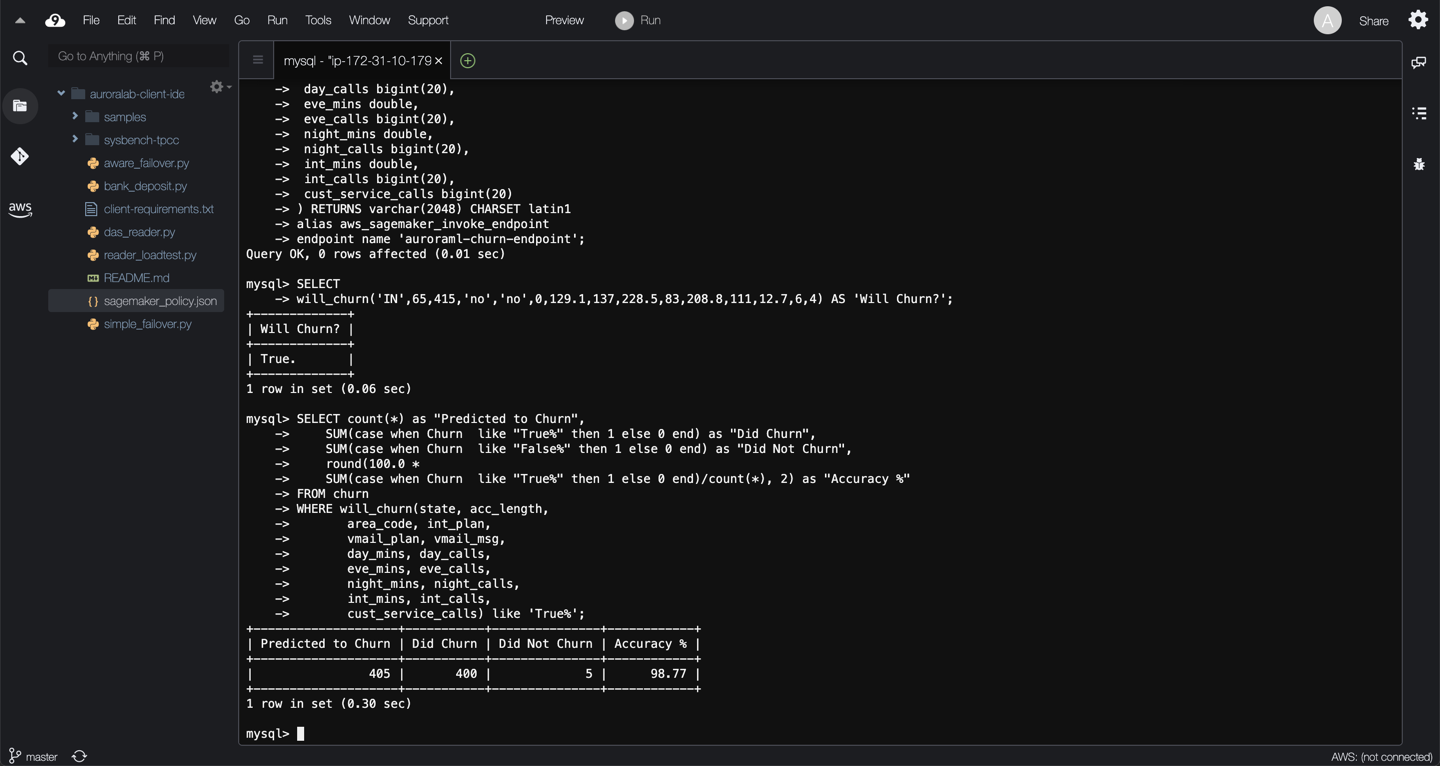Click the Share button
Screen dimensions: 1440x766
coord(1373,20)
